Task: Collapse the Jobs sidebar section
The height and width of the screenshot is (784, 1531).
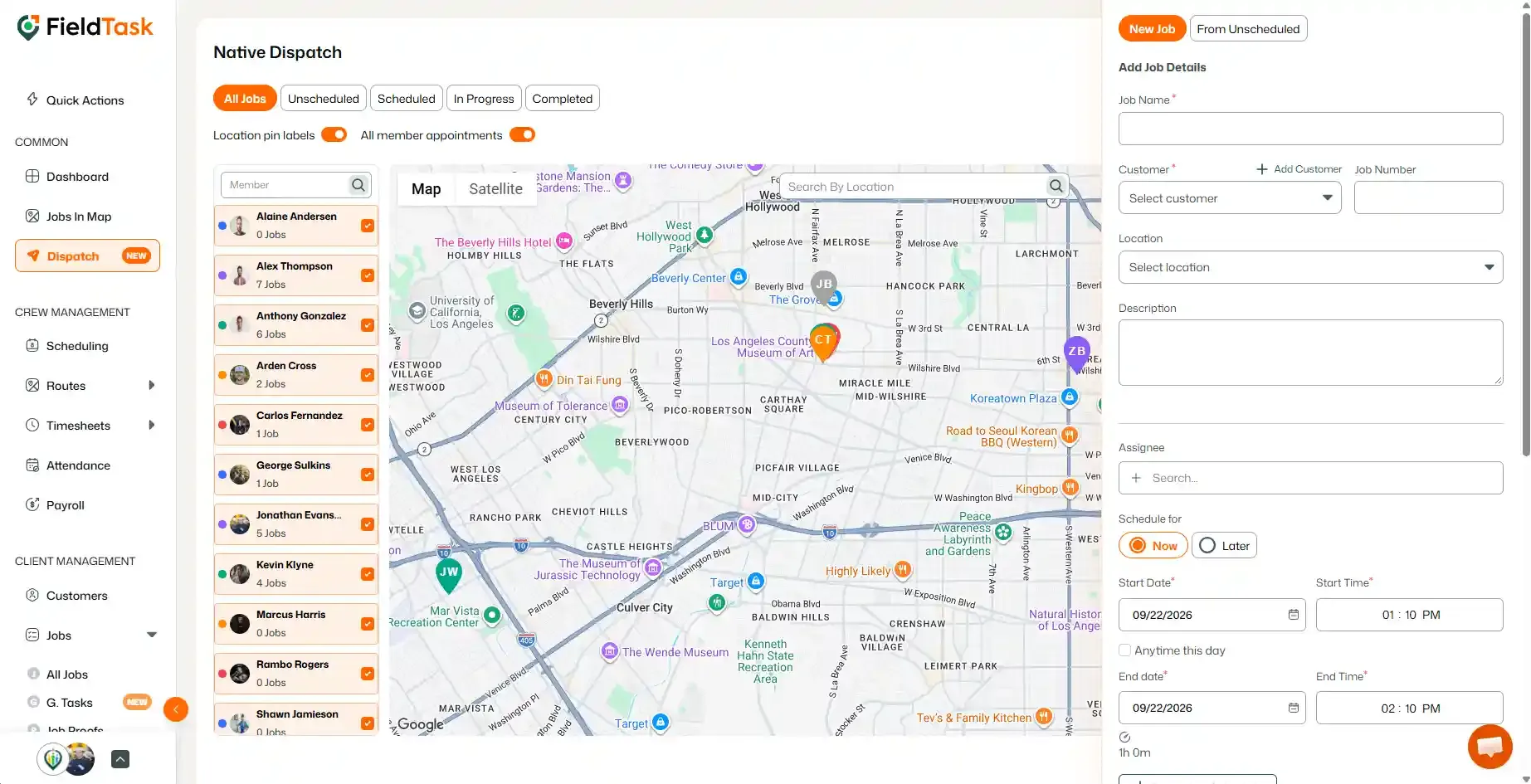Action: (x=152, y=635)
